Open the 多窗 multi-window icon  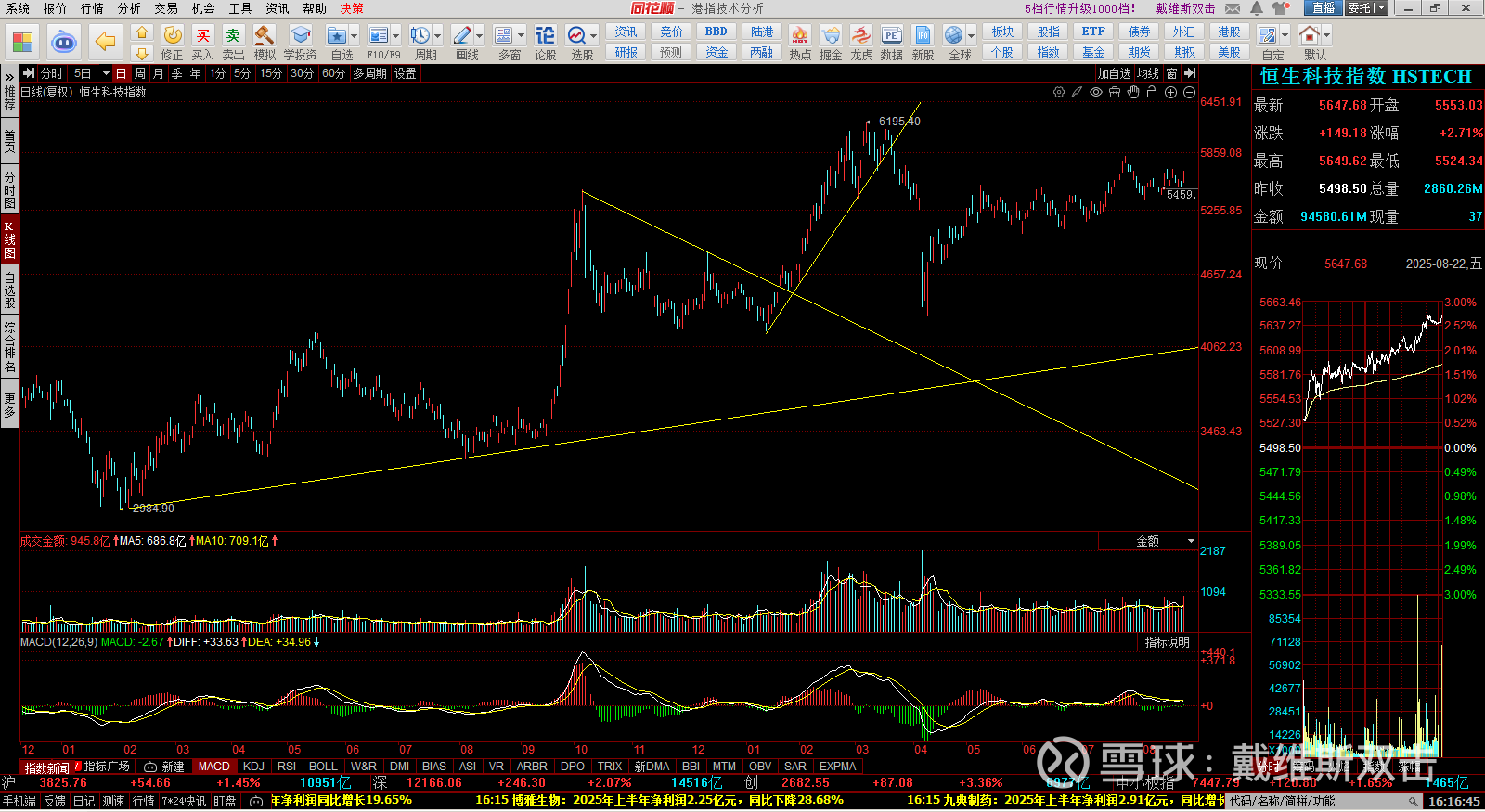[504, 35]
